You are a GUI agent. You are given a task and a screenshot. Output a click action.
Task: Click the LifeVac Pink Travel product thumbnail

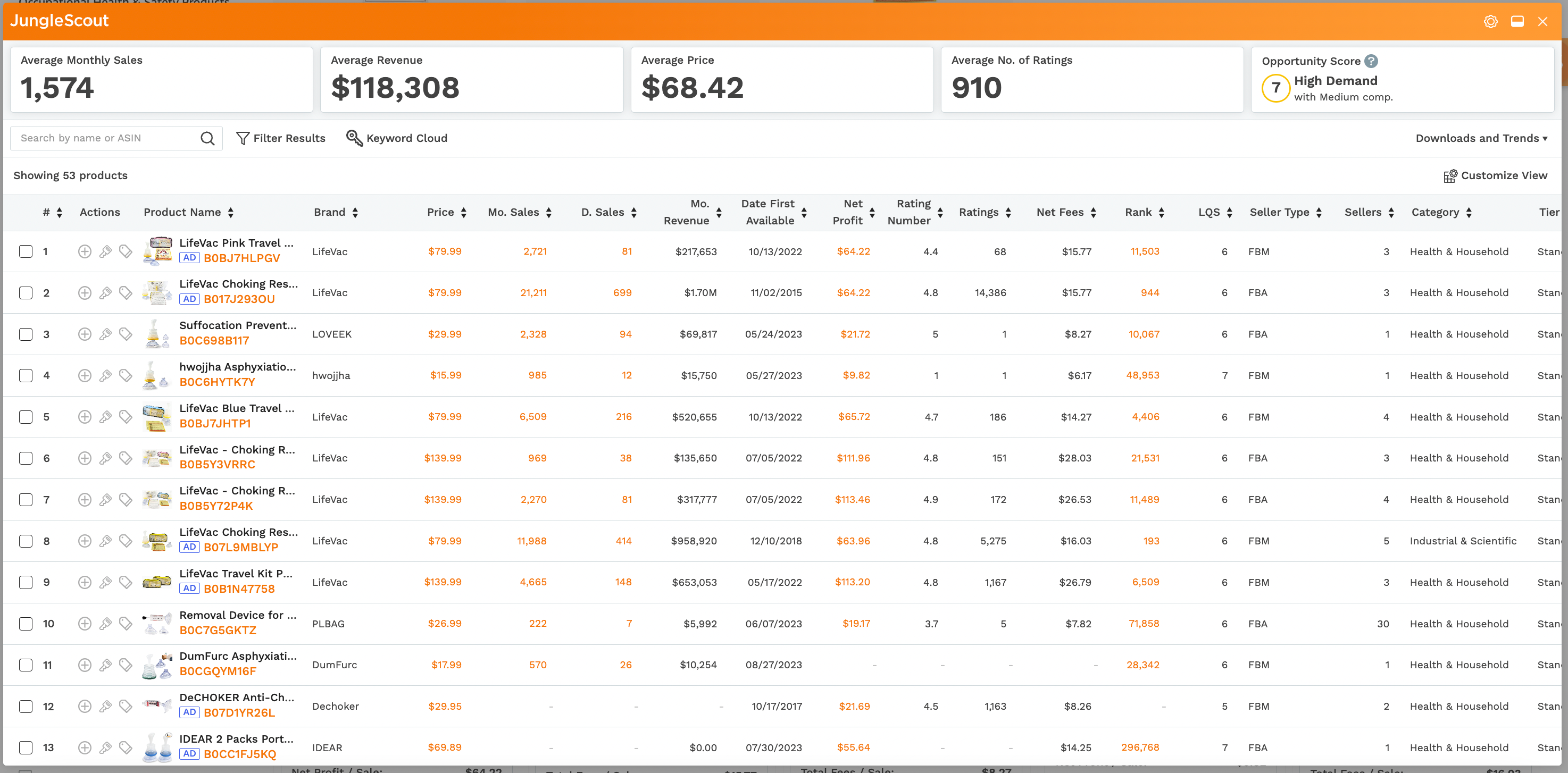click(x=157, y=251)
